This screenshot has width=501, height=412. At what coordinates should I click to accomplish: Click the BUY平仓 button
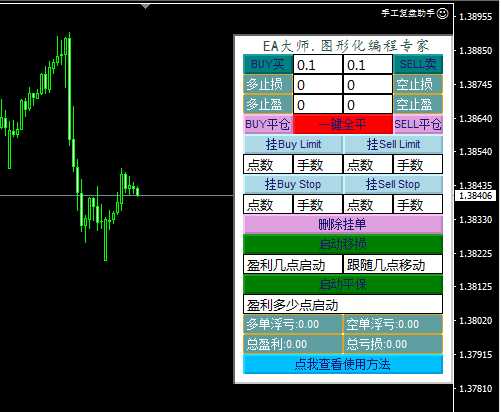coord(268,124)
